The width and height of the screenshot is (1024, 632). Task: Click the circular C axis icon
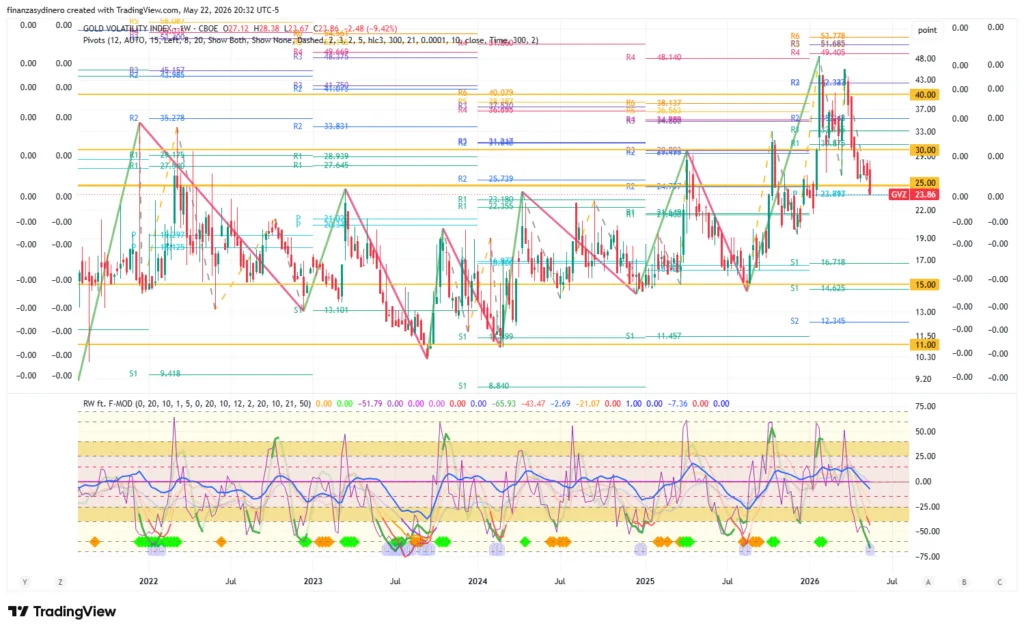pyautogui.click(x=999, y=582)
